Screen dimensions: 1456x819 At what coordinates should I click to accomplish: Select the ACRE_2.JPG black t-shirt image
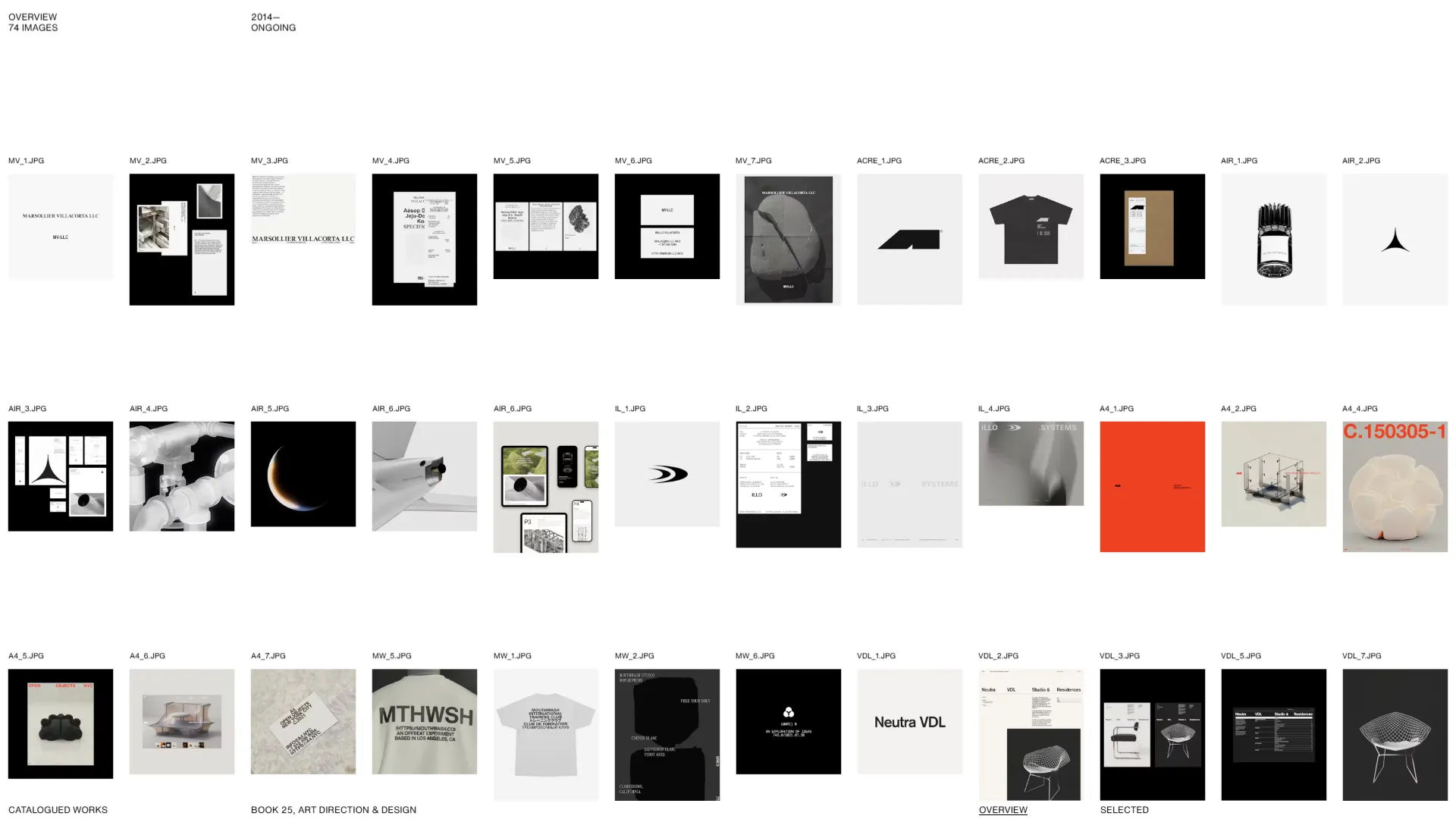(1031, 226)
